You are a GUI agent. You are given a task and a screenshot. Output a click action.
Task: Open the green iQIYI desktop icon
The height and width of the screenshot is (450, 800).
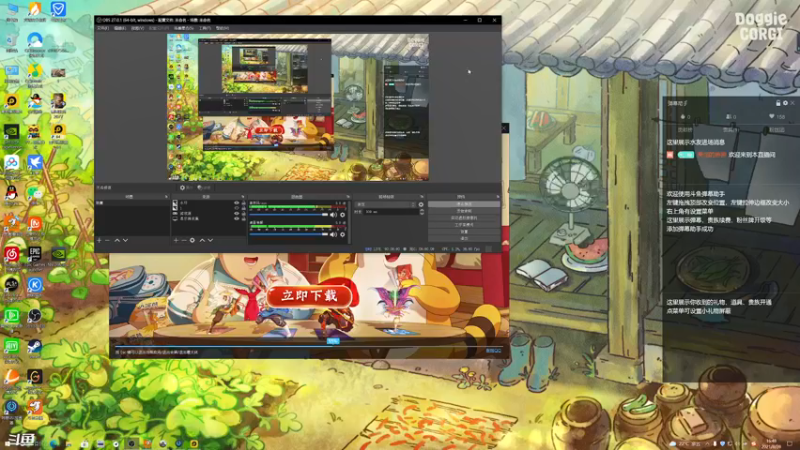point(11,347)
